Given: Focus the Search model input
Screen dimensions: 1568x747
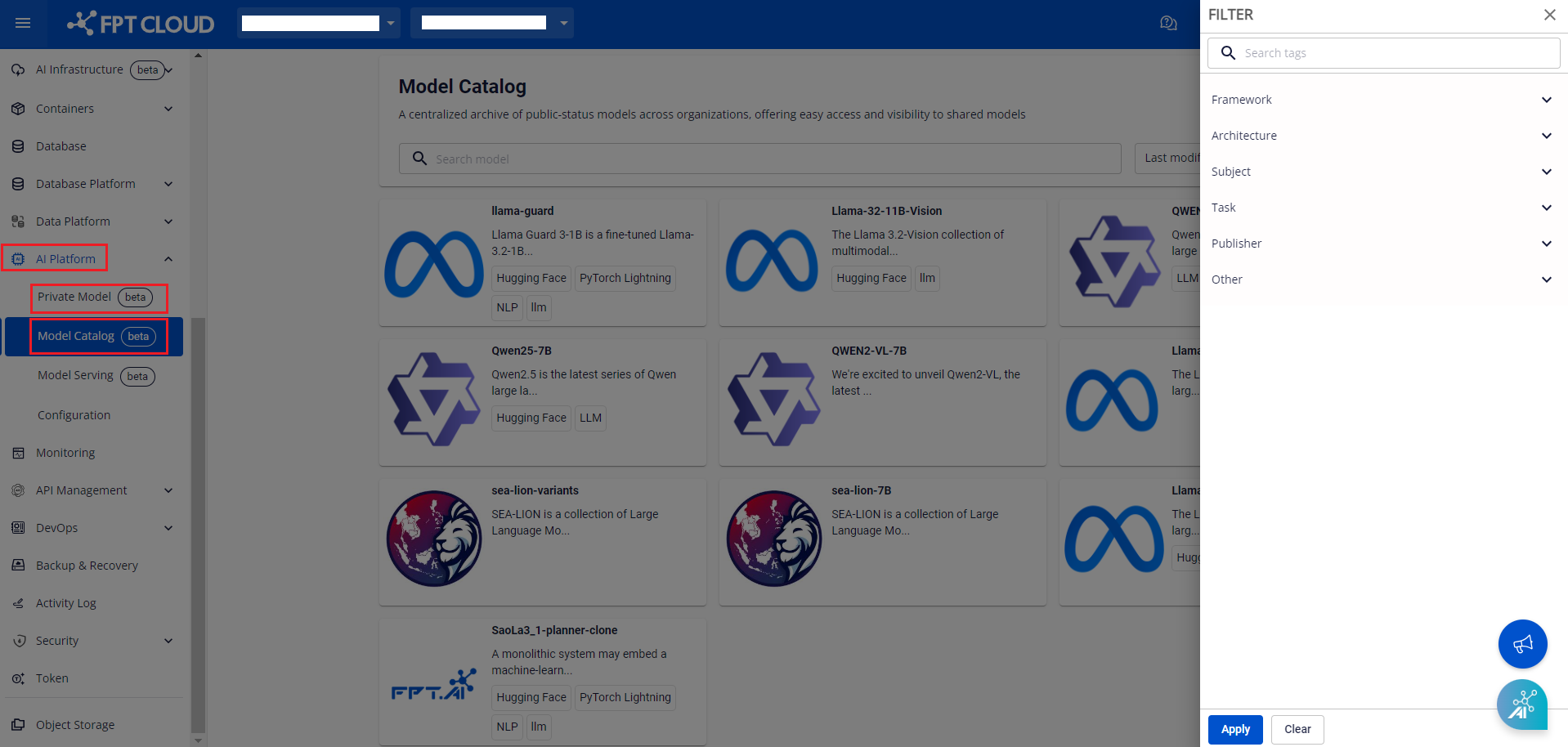Looking at the screenshot, I should 759,159.
